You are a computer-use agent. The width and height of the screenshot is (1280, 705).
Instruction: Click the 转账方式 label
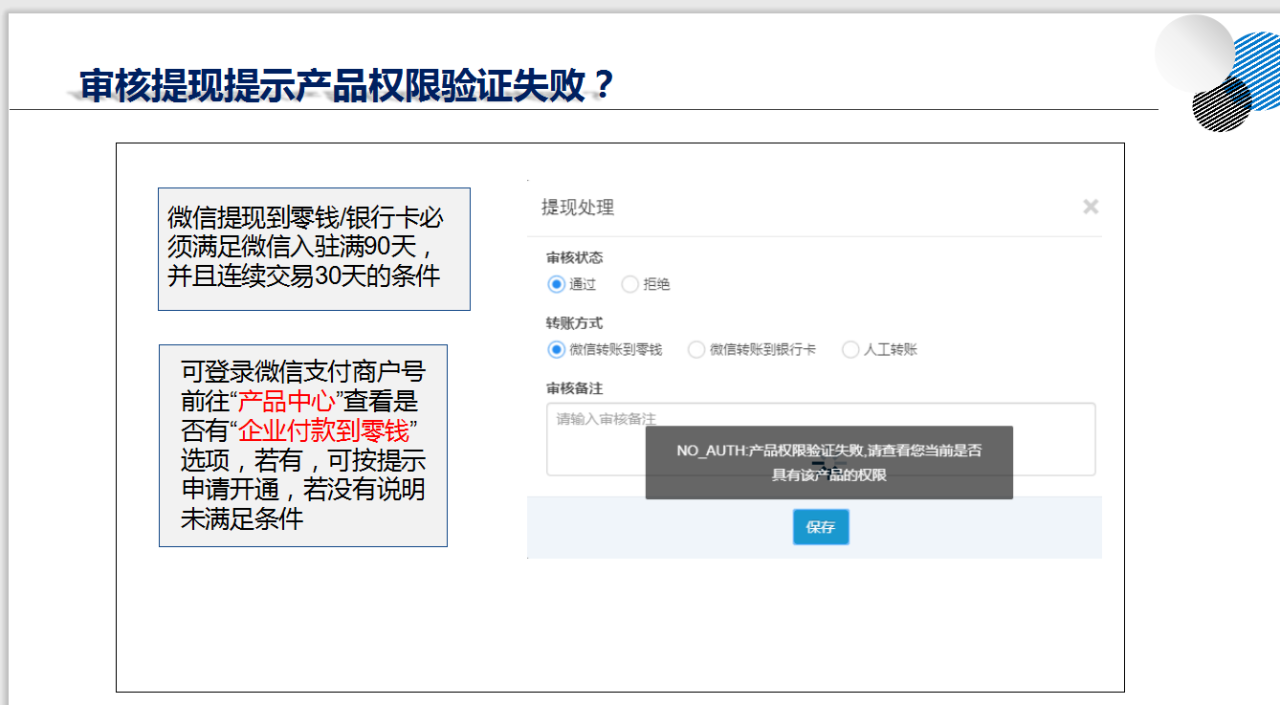click(574, 323)
